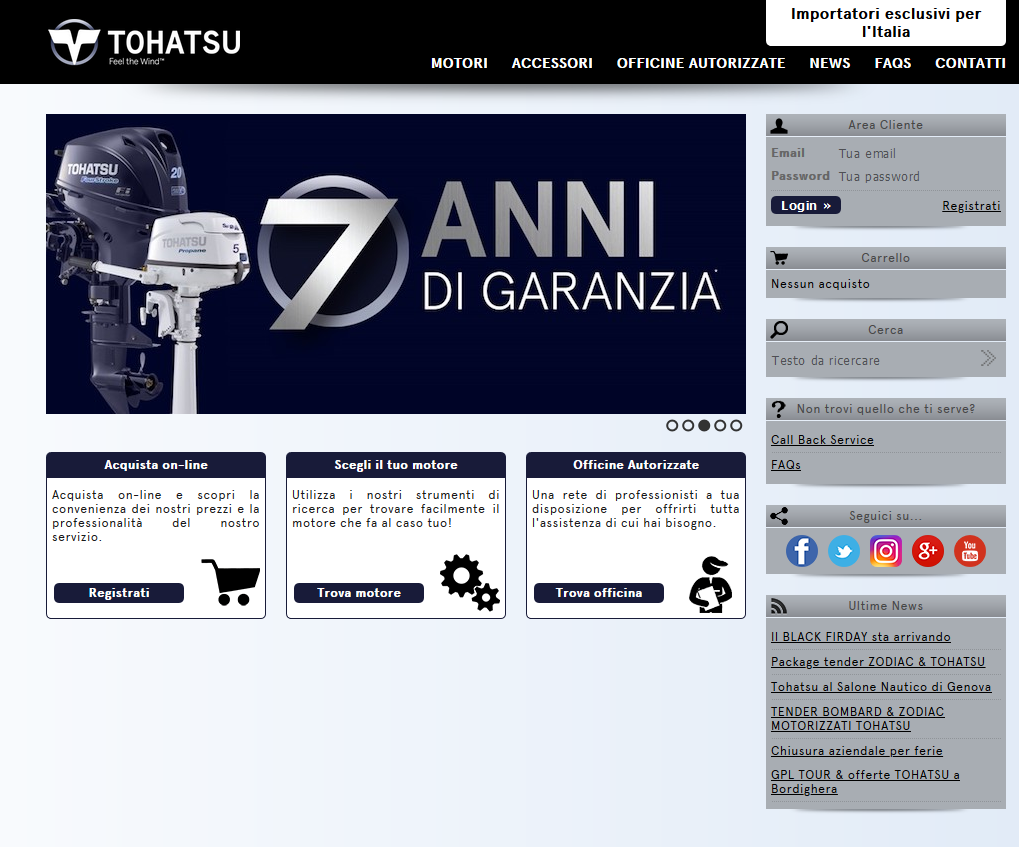Open Tohatsu's Facebook page icon
The width and height of the screenshot is (1019, 847).
click(x=802, y=551)
